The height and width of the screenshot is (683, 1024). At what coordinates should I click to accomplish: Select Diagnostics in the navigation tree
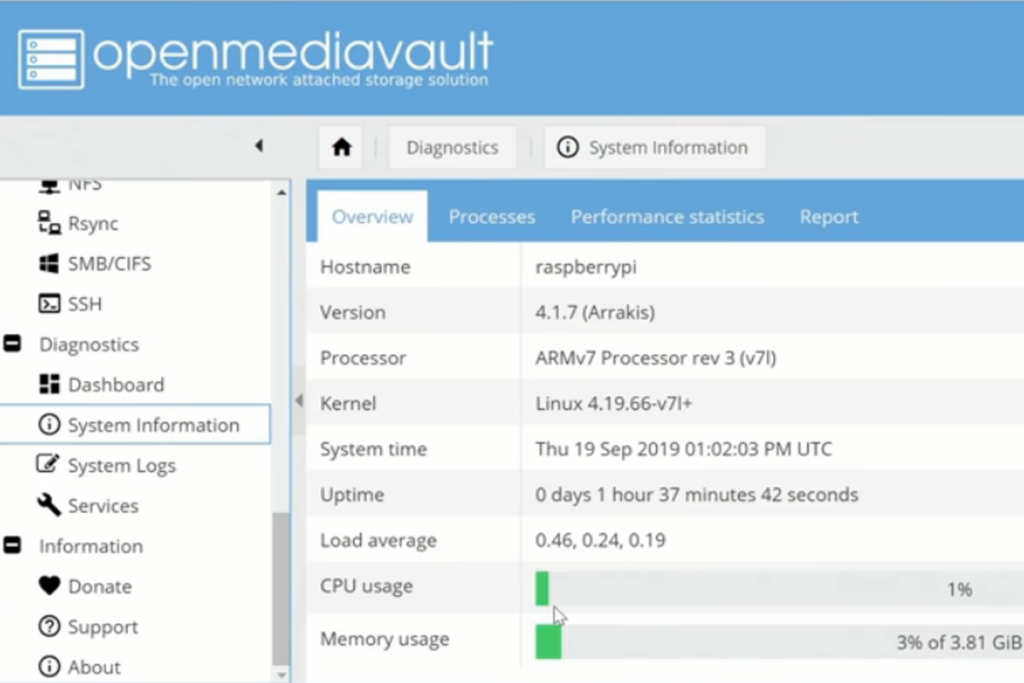tap(89, 344)
